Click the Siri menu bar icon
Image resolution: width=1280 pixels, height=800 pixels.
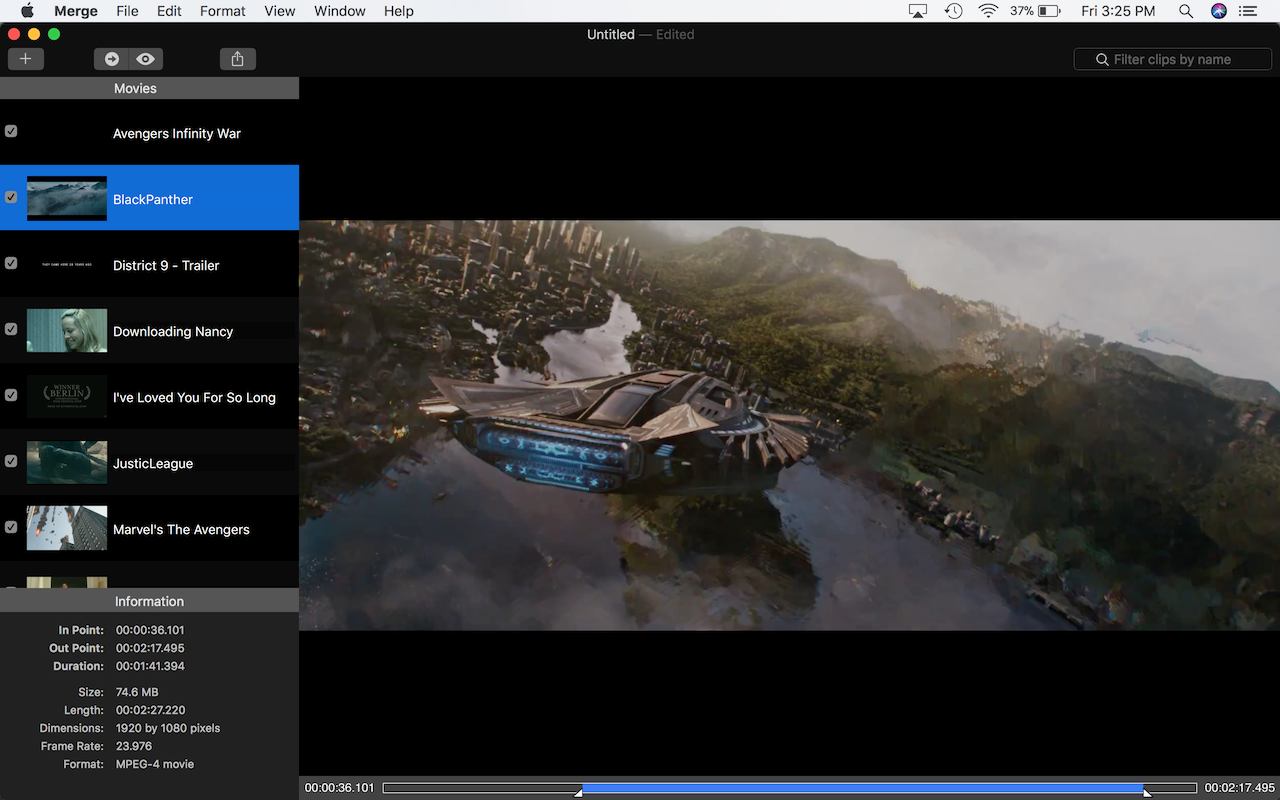1218,11
